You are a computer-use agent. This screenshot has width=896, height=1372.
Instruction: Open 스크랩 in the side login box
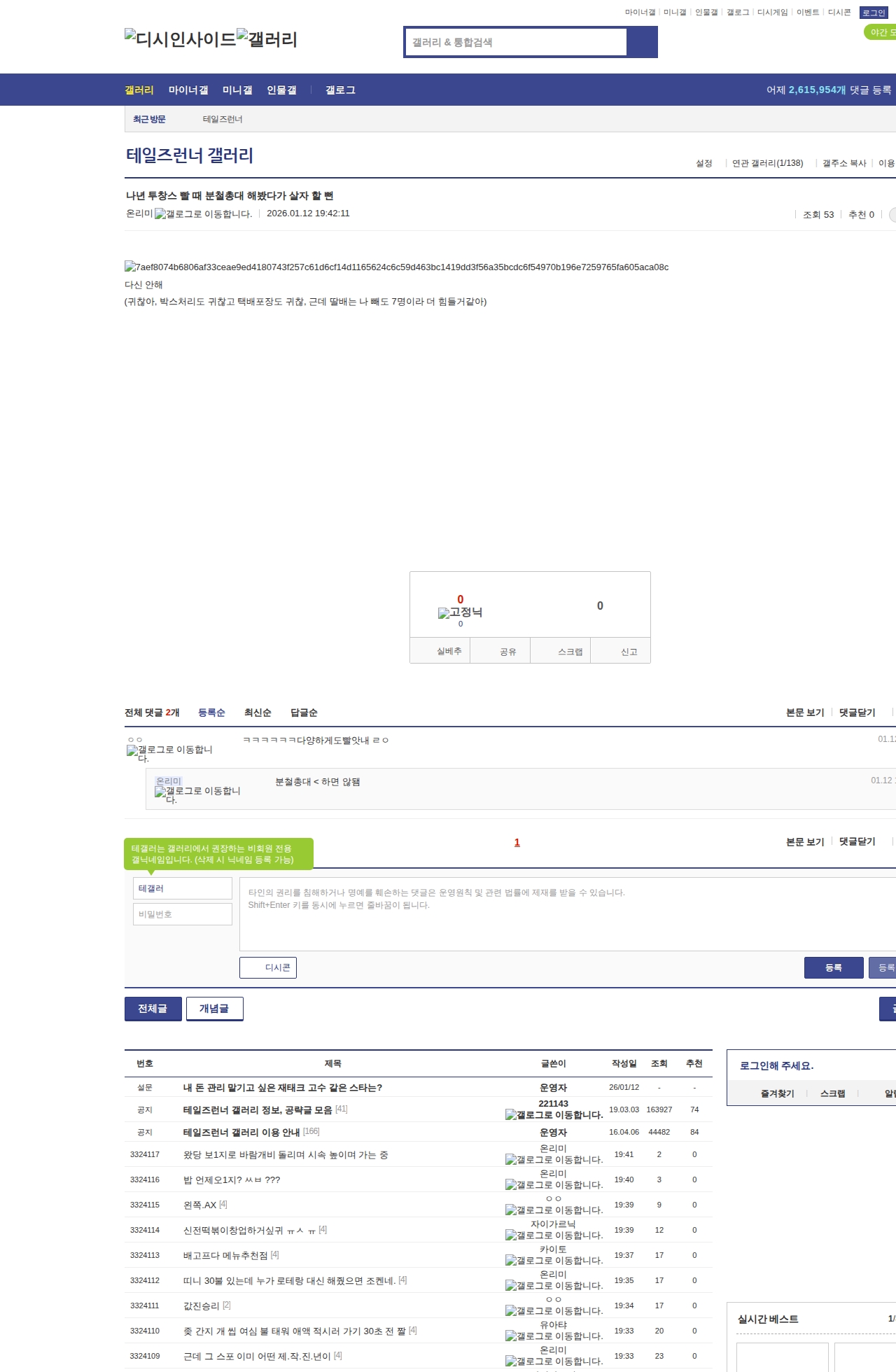click(832, 1093)
